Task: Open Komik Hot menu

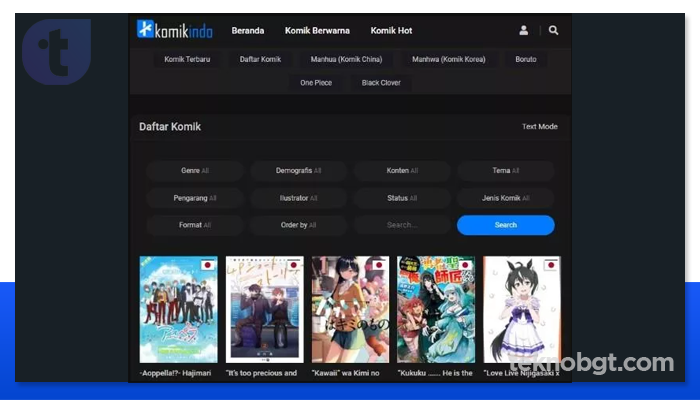Action: coord(392,31)
